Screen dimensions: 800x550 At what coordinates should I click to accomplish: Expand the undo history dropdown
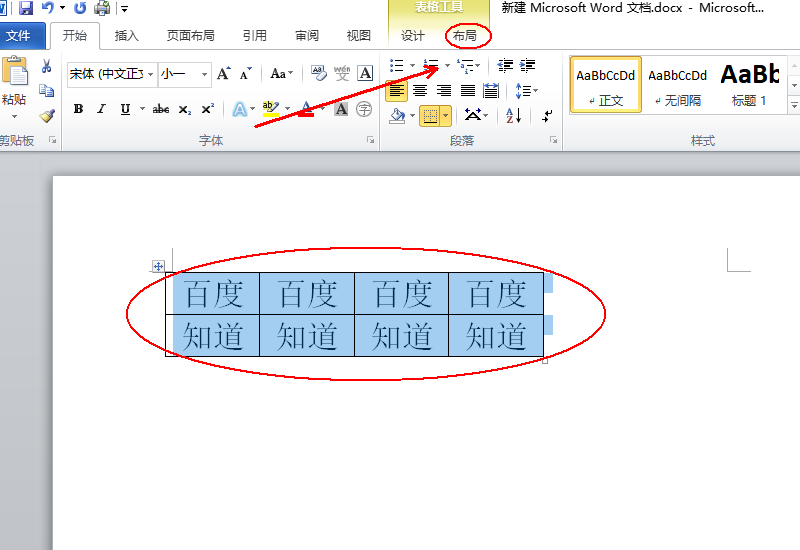click(x=62, y=8)
